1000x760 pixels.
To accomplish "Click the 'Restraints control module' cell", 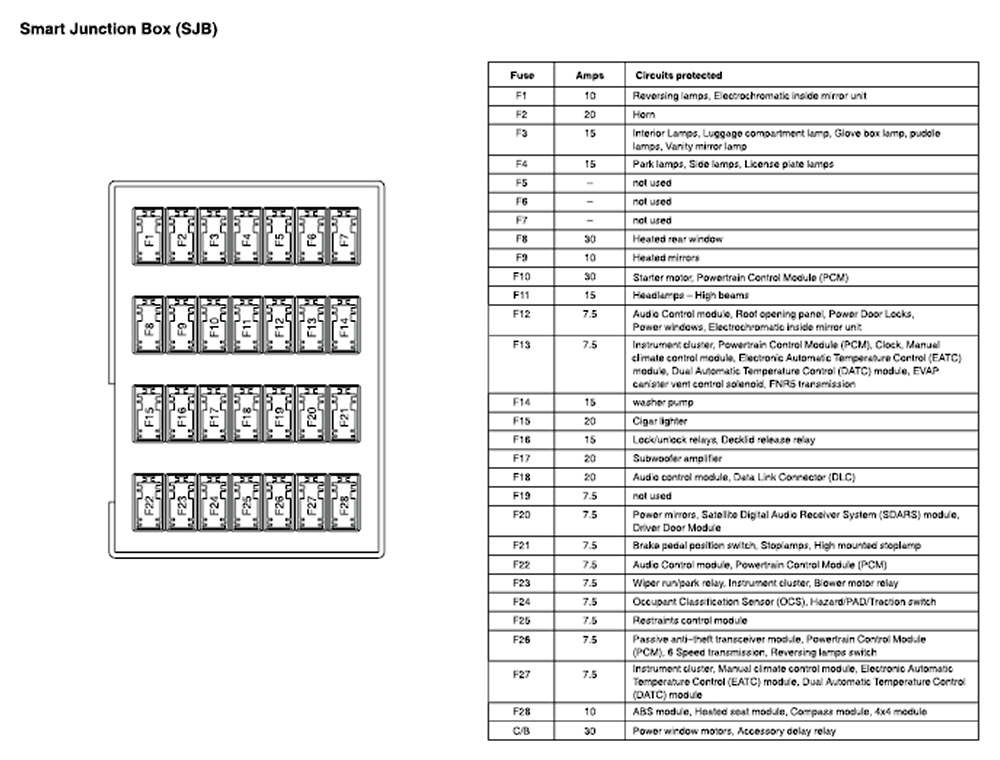I will click(802, 621).
